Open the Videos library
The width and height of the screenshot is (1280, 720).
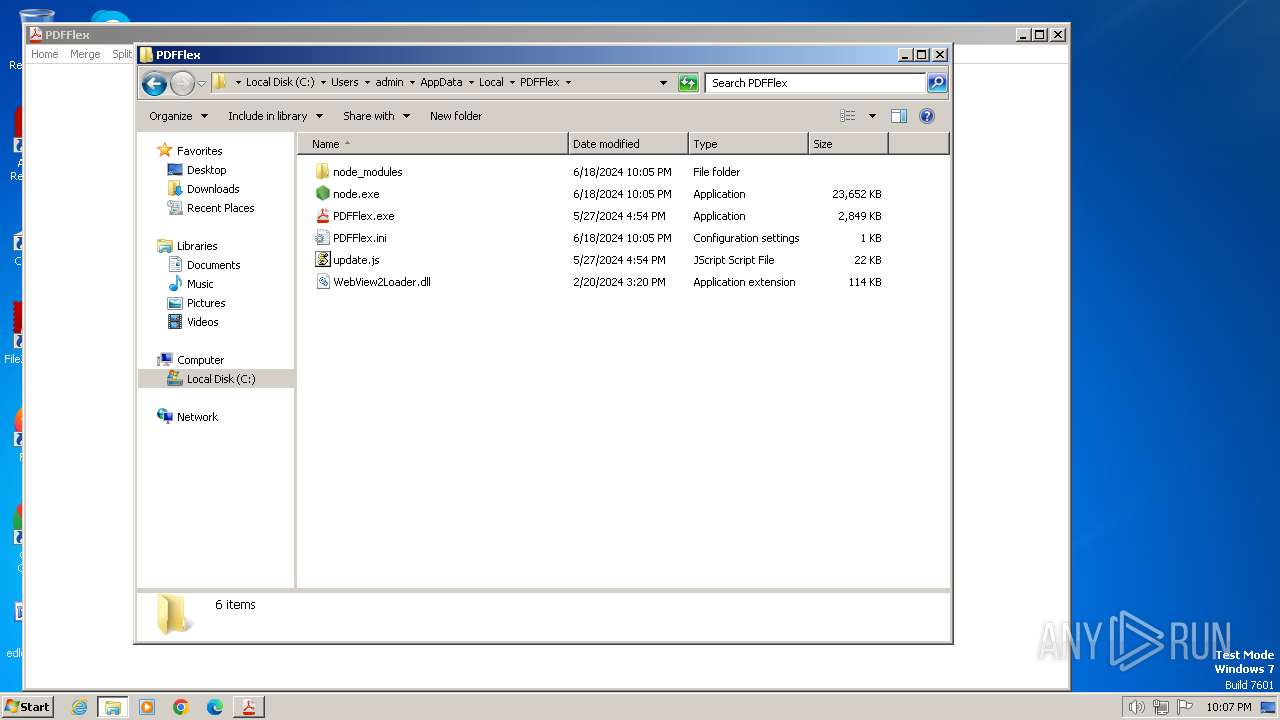[x=202, y=322]
